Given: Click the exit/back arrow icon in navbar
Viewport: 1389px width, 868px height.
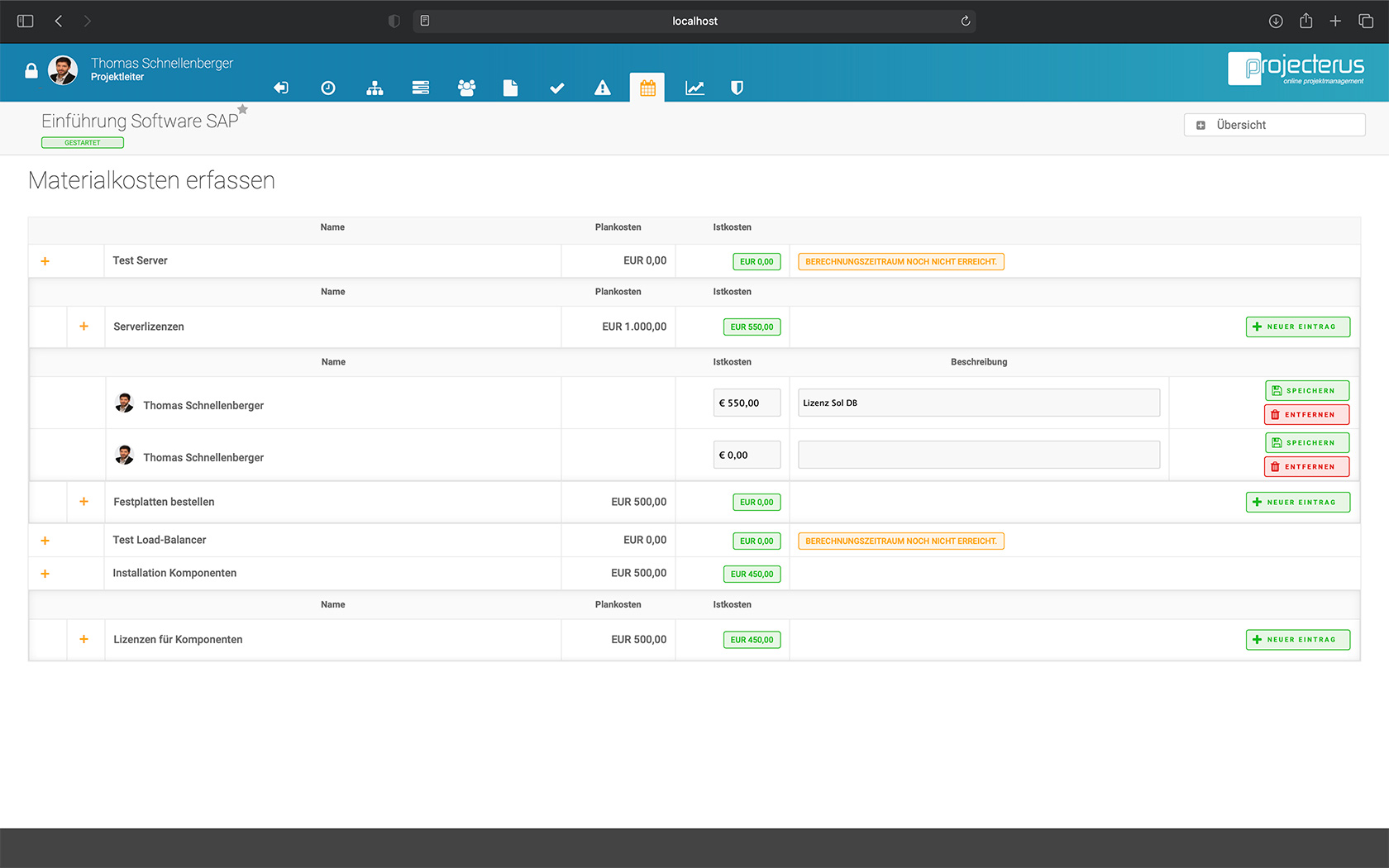Looking at the screenshot, I should [x=281, y=88].
